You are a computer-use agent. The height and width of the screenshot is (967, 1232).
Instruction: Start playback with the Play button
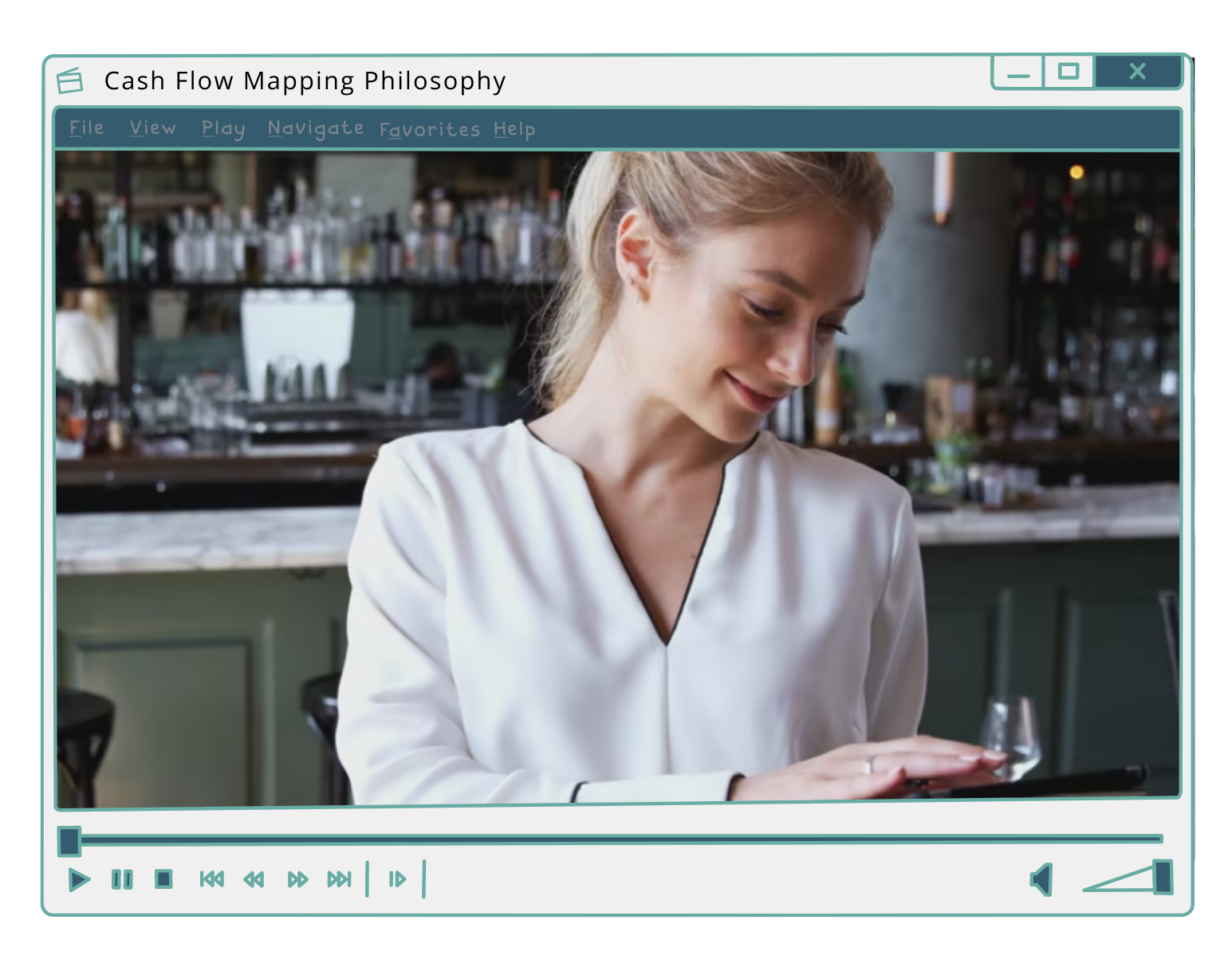pos(78,879)
